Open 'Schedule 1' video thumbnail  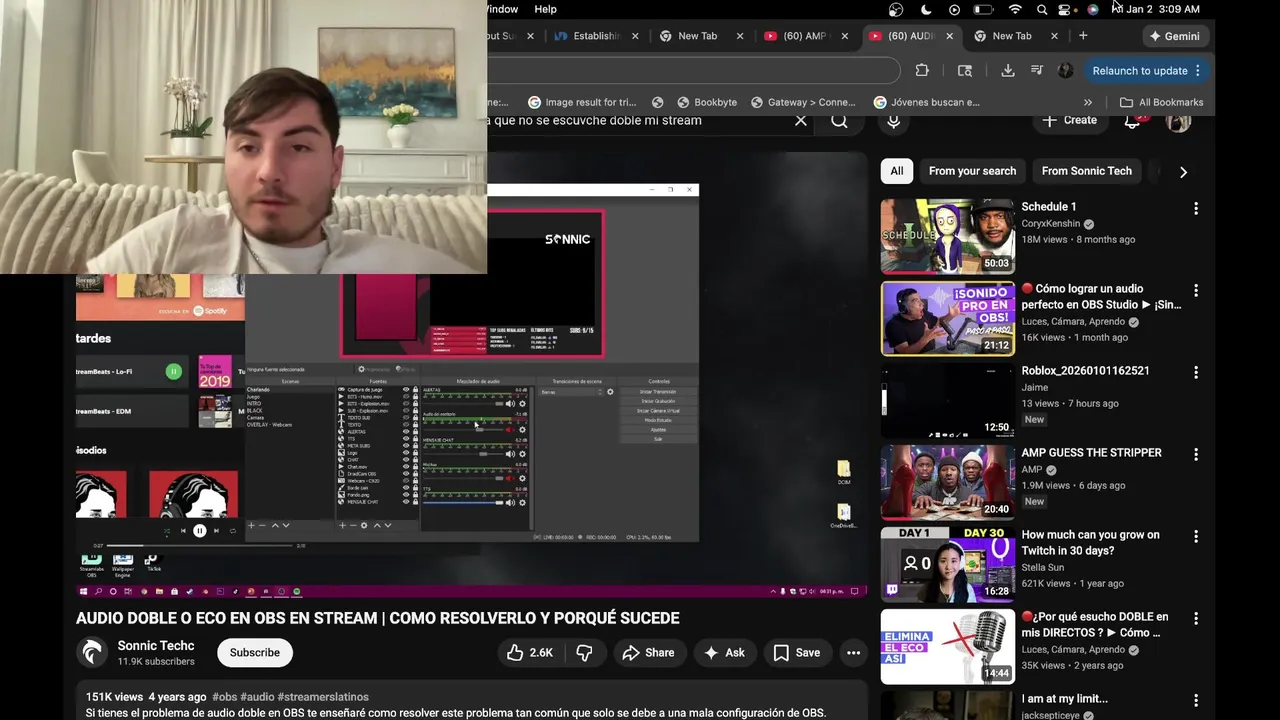point(948,236)
